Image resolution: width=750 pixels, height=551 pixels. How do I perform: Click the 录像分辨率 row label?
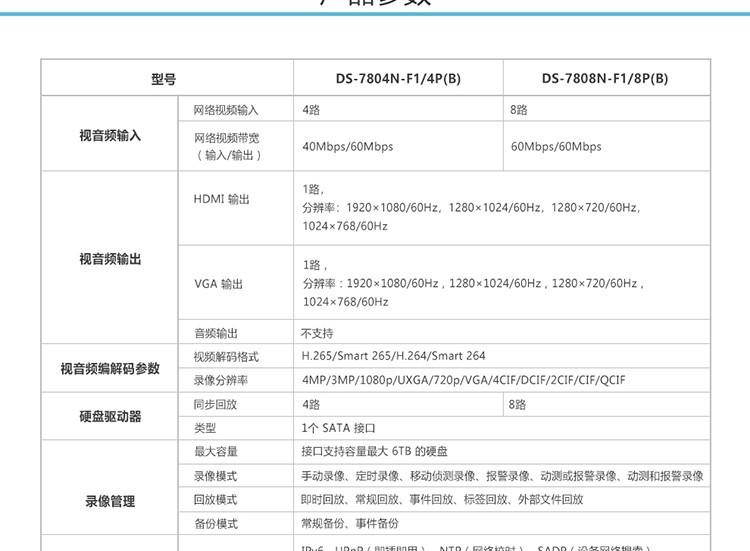[221, 380]
